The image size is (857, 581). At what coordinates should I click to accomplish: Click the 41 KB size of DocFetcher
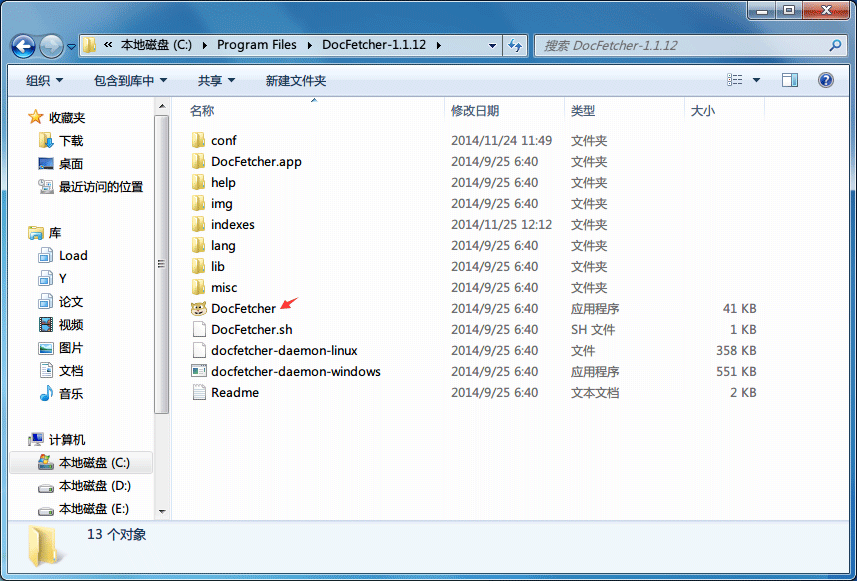coord(739,309)
